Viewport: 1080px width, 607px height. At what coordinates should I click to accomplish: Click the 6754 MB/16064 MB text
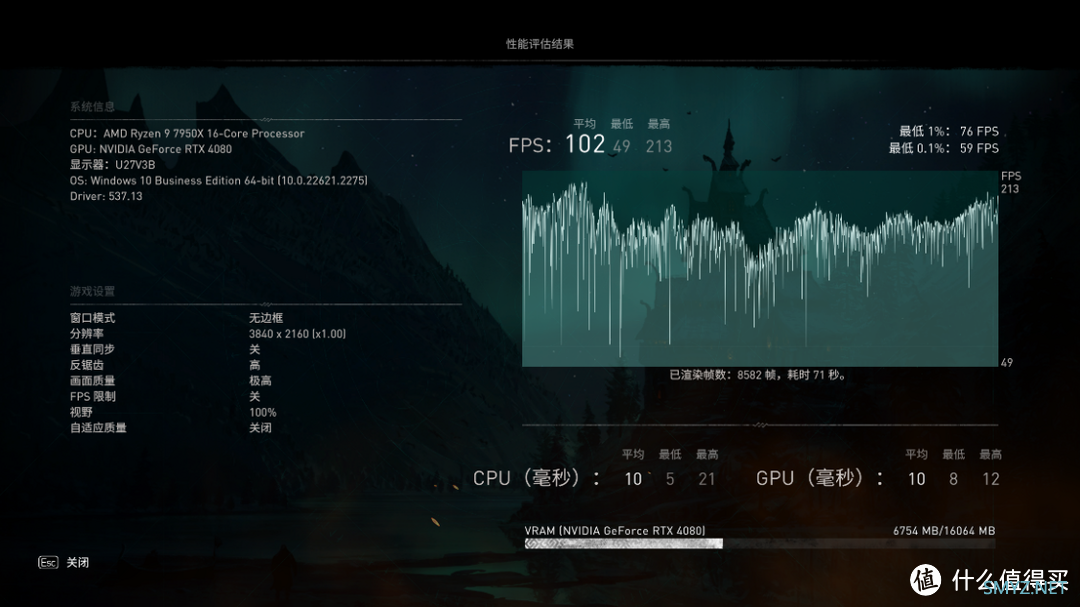click(944, 531)
